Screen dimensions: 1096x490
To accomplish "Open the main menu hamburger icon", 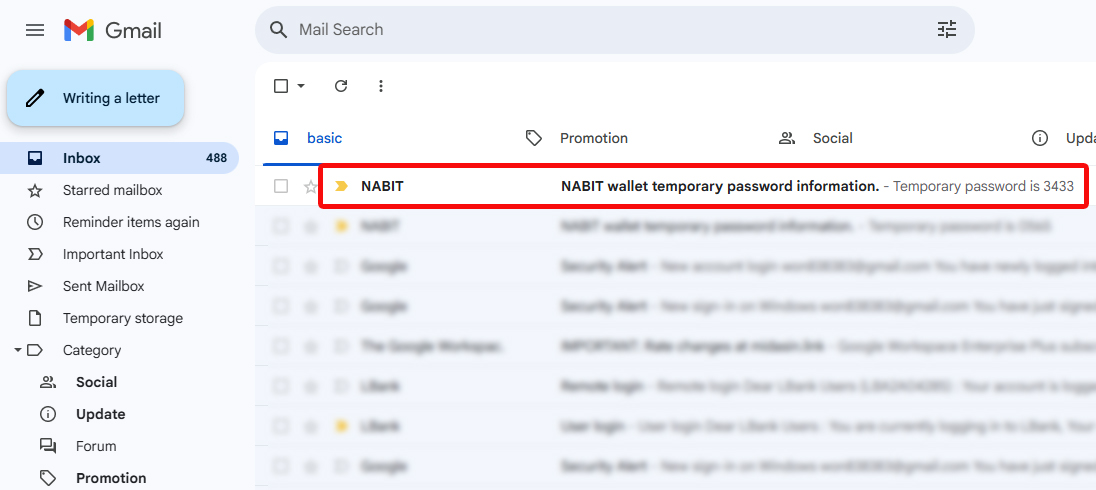I will (x=35, y=30).
